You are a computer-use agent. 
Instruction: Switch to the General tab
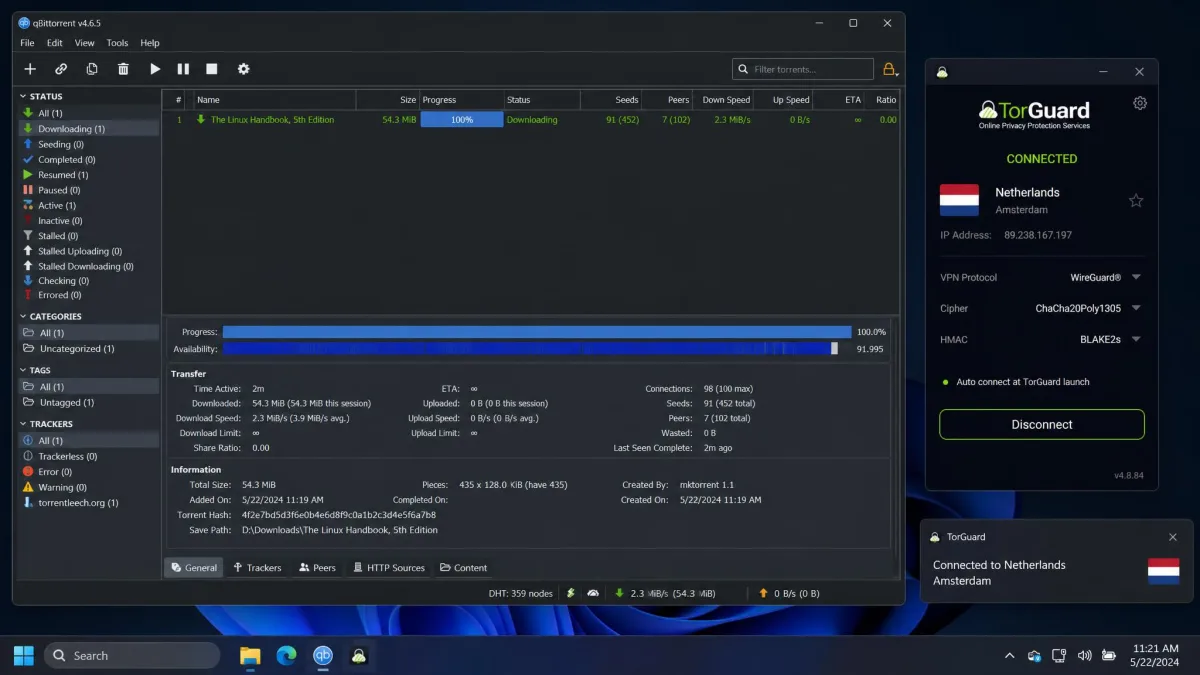click(194, 568)
